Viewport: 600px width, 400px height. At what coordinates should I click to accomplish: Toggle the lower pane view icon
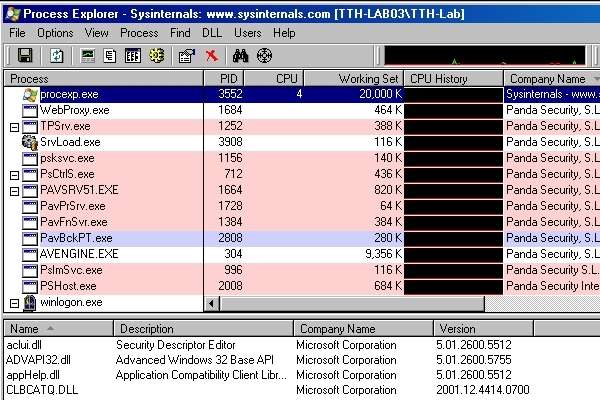[133, 56]
